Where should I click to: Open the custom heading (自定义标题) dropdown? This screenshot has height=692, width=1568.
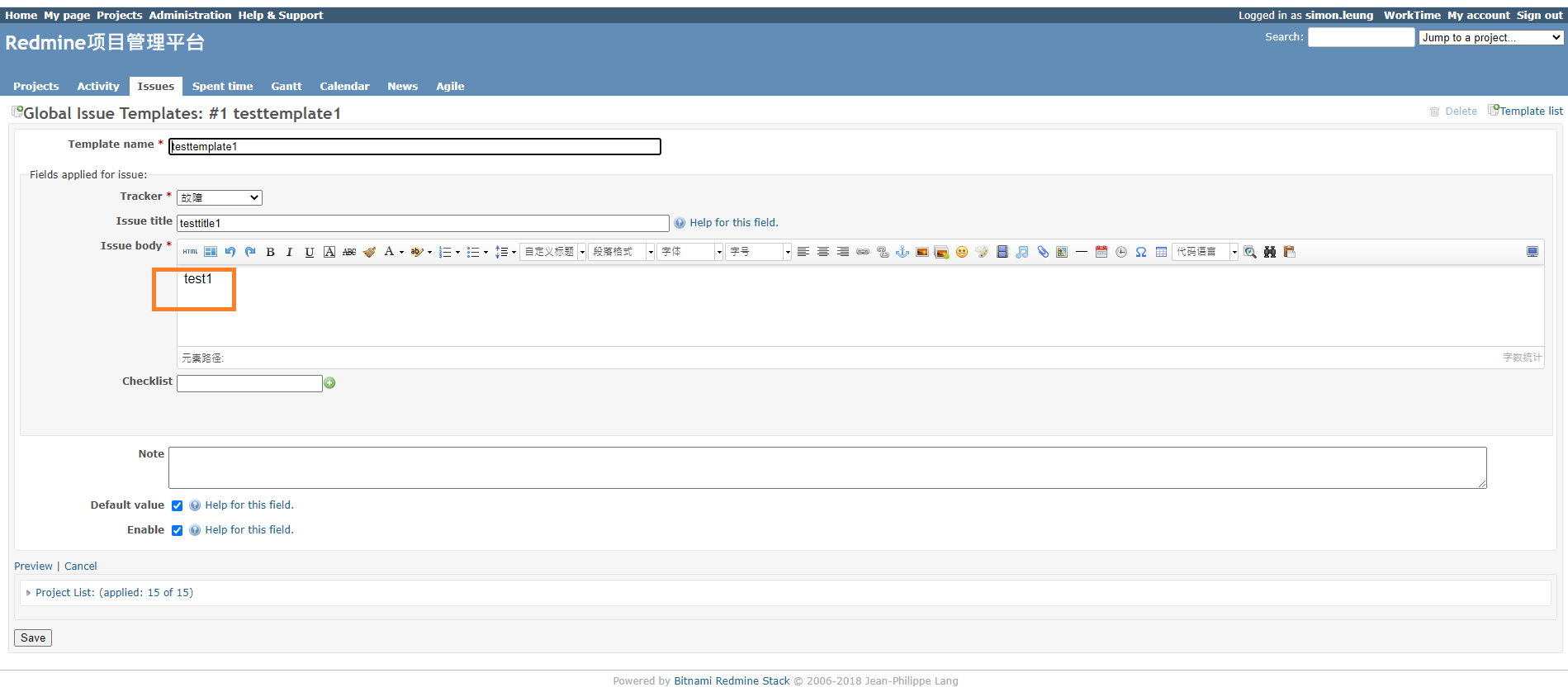(553, 252)
